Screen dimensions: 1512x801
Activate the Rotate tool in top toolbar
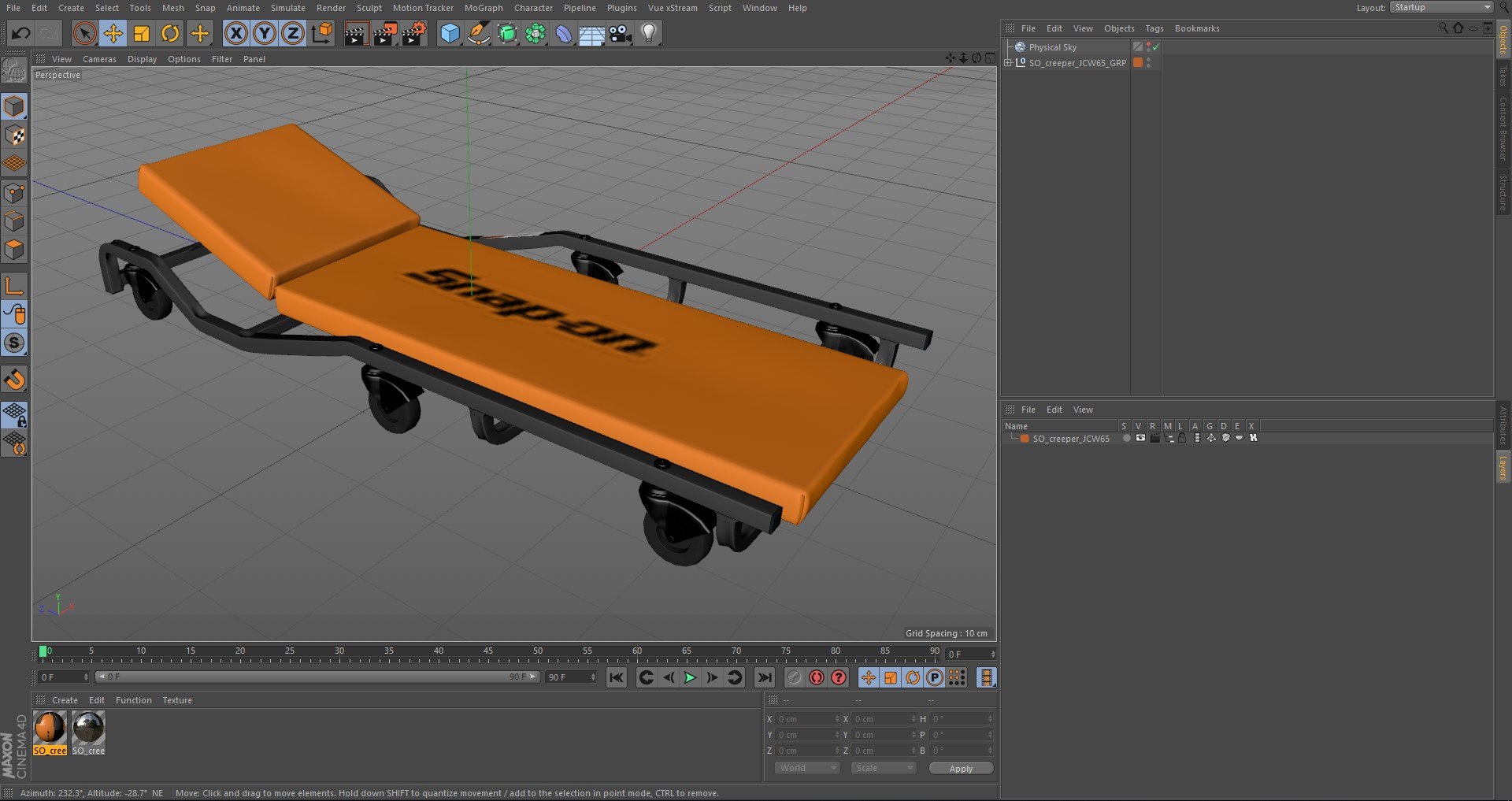coord(170,33)
